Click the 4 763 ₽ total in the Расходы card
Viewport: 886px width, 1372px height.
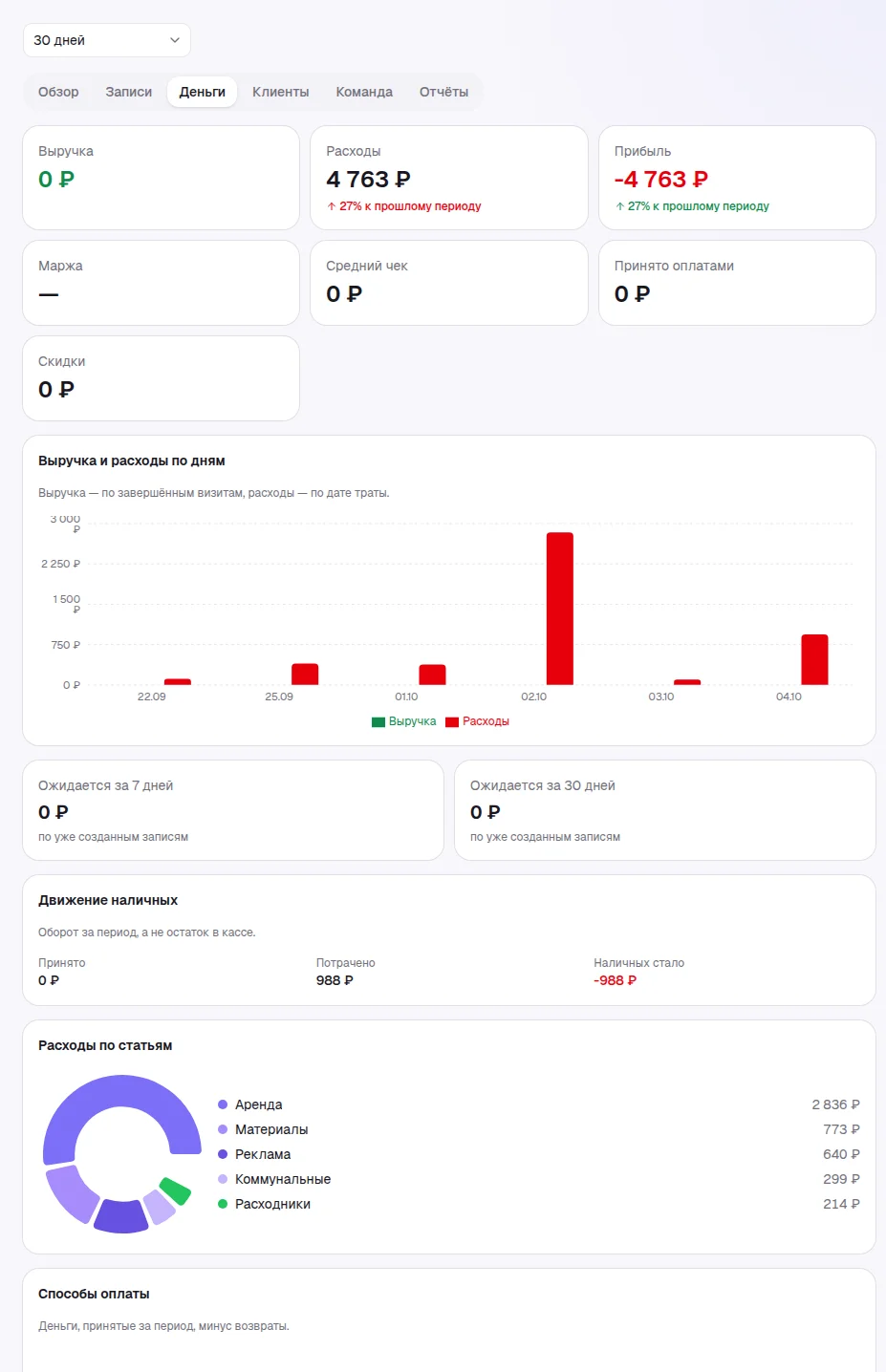click(368, 180)
